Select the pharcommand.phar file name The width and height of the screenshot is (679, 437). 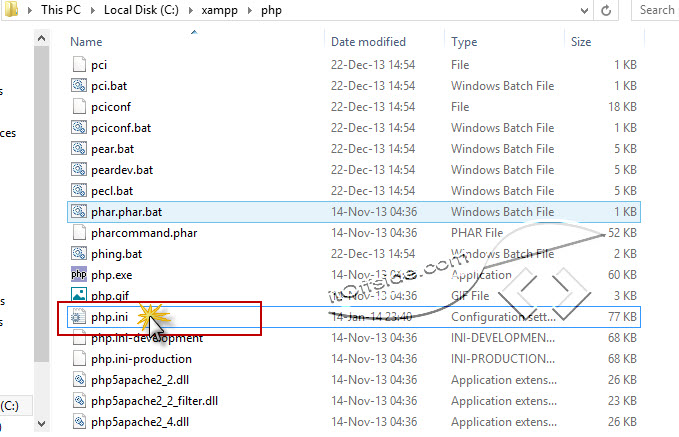click(x=144, y=233)
